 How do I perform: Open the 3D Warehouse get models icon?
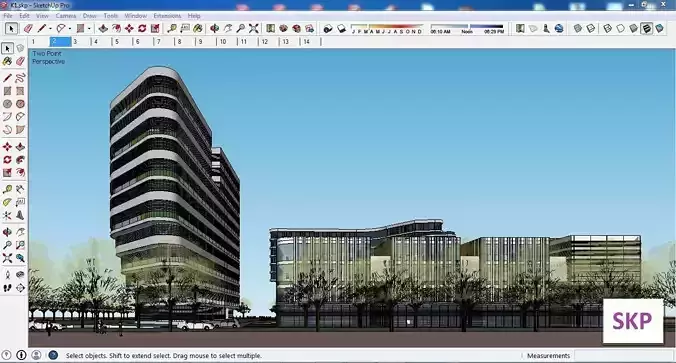pos(283,28)
